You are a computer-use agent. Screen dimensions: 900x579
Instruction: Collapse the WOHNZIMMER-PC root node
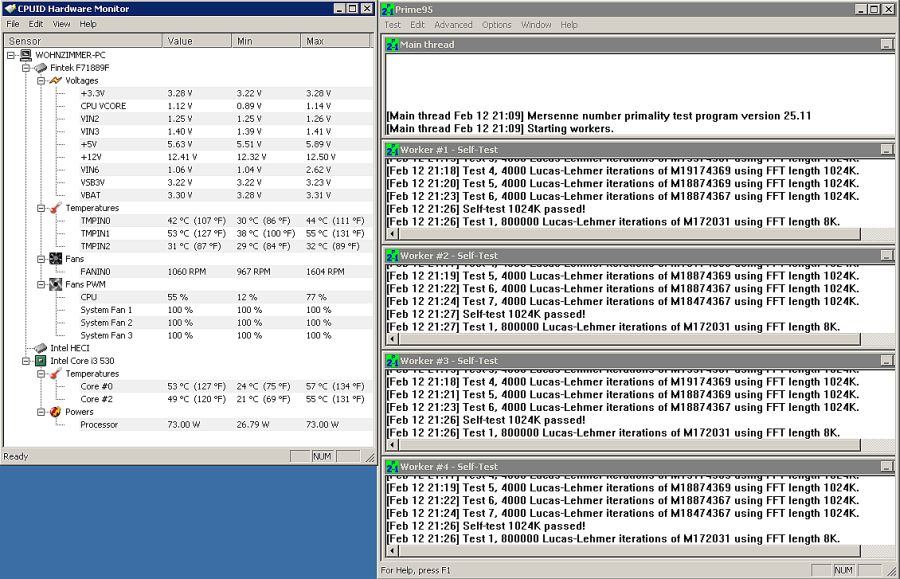[x=11, y=55]
